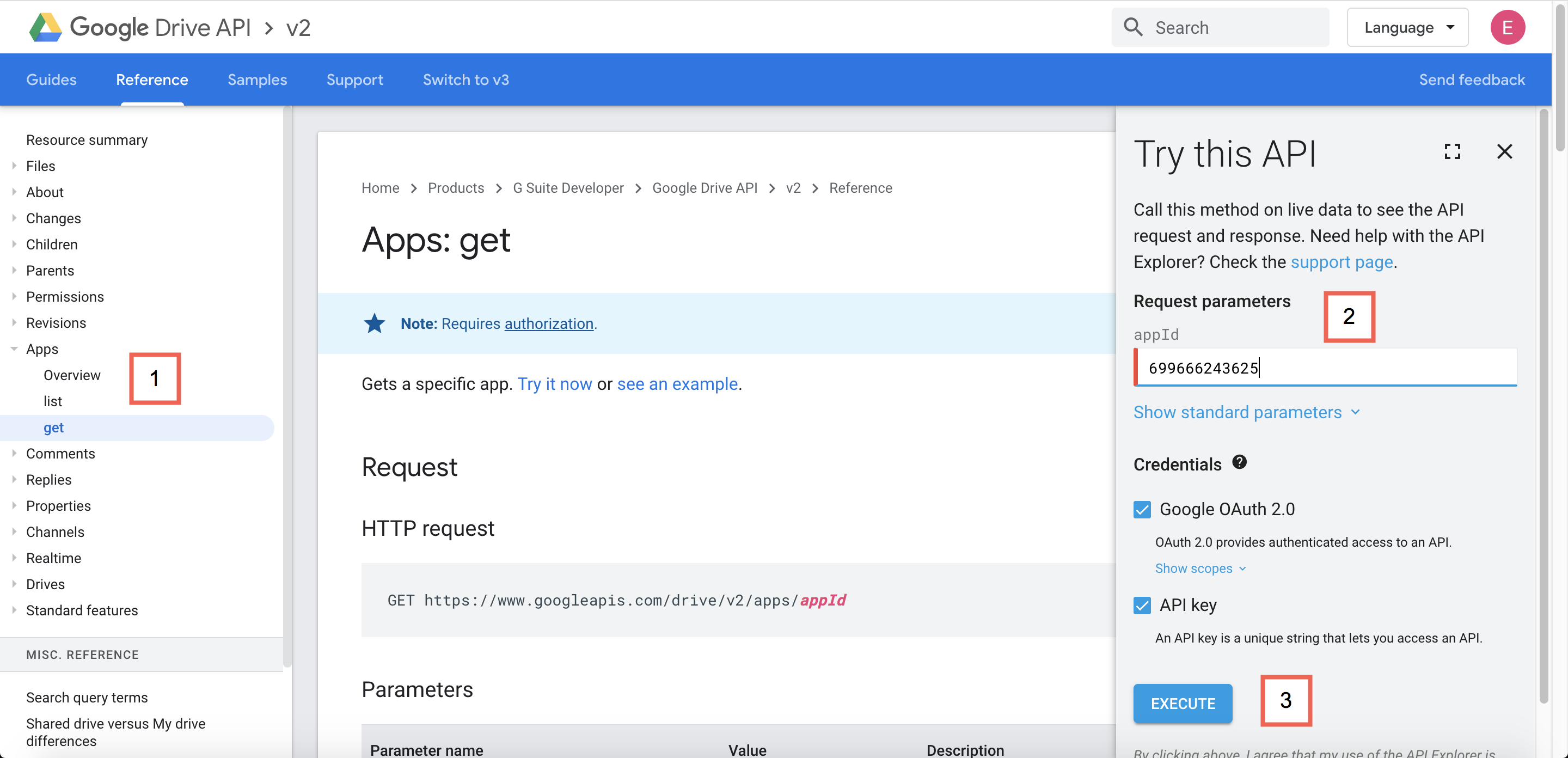Click the search magnifier icon
Viewport: 1568px width, 758px height.
pyautogui.click(x=1133, y=27)
